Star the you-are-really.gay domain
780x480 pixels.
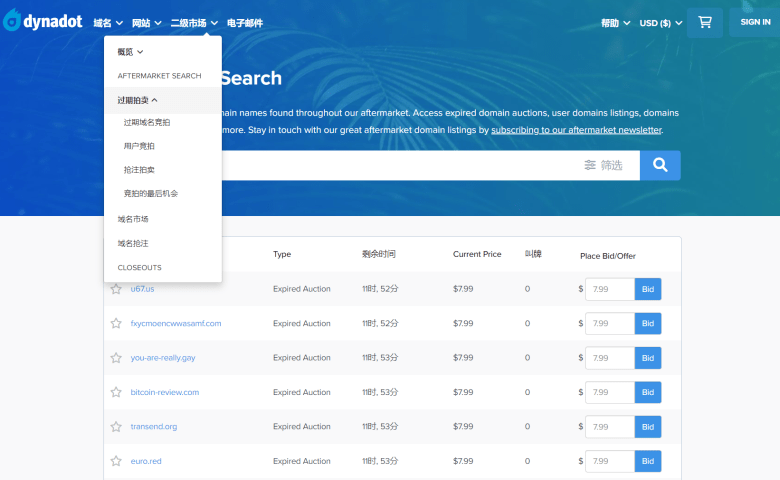[x=116, y=358]
